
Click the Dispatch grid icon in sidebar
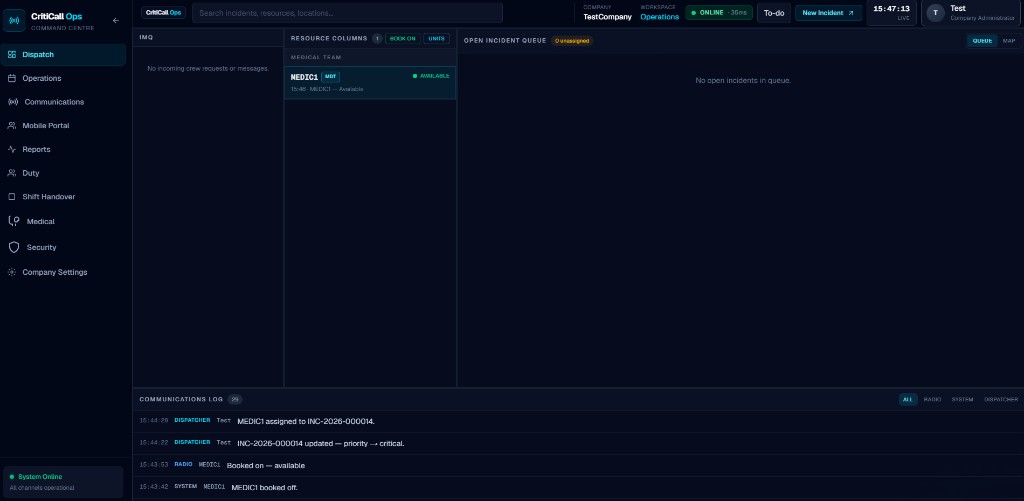click(x=12, y=55)
